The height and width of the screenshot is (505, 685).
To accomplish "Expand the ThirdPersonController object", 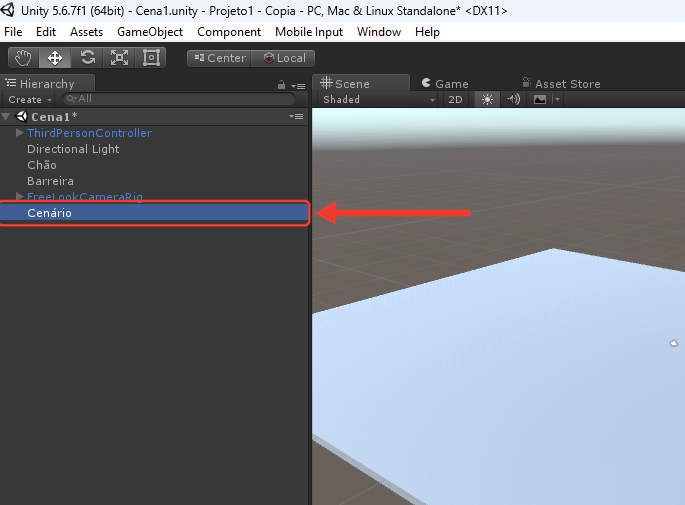I will (x=19, y=133).
